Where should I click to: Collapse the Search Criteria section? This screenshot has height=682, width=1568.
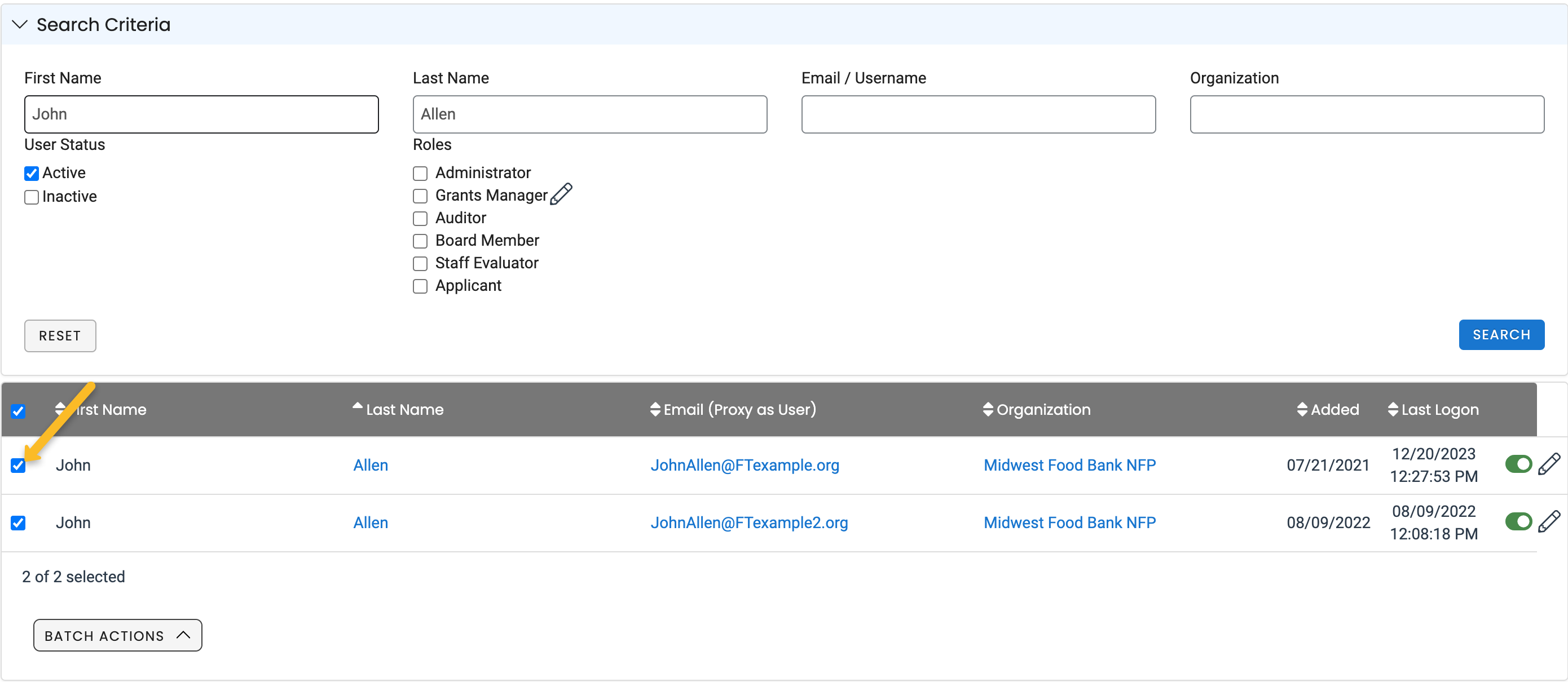click(20, 24)
